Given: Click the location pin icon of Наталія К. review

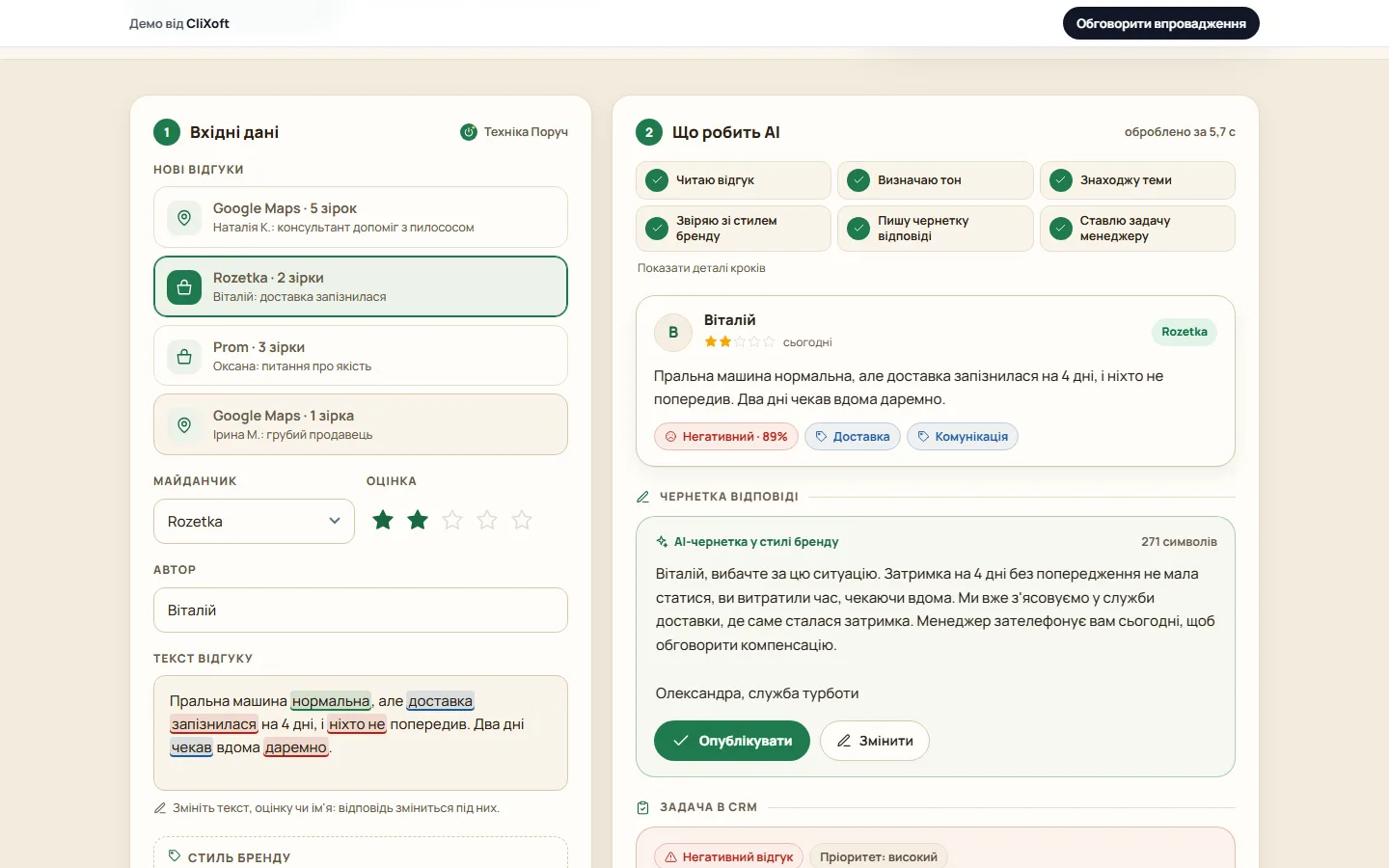Looking at the screenshot, I should tap(184, 218).
